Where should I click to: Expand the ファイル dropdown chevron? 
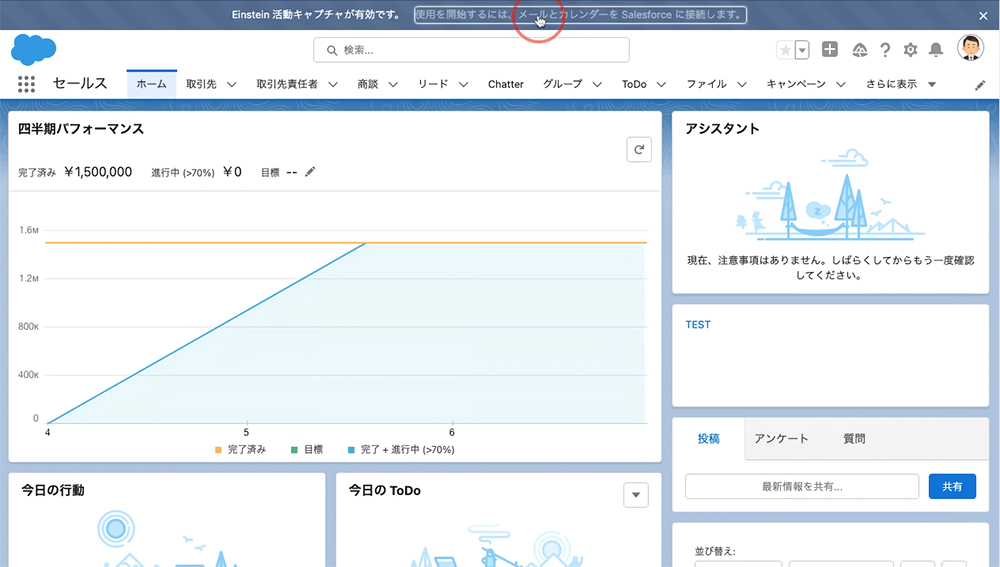[742, 84]
